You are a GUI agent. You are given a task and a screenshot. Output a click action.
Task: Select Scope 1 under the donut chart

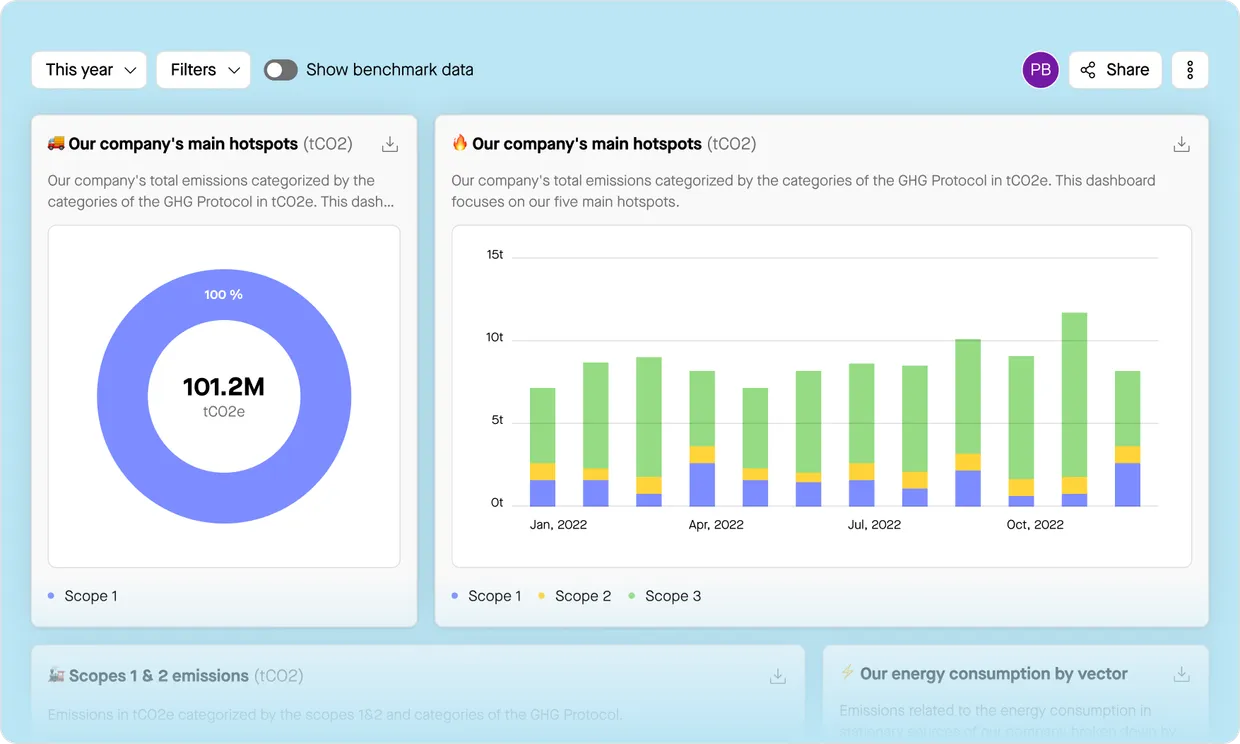point(85,595)
